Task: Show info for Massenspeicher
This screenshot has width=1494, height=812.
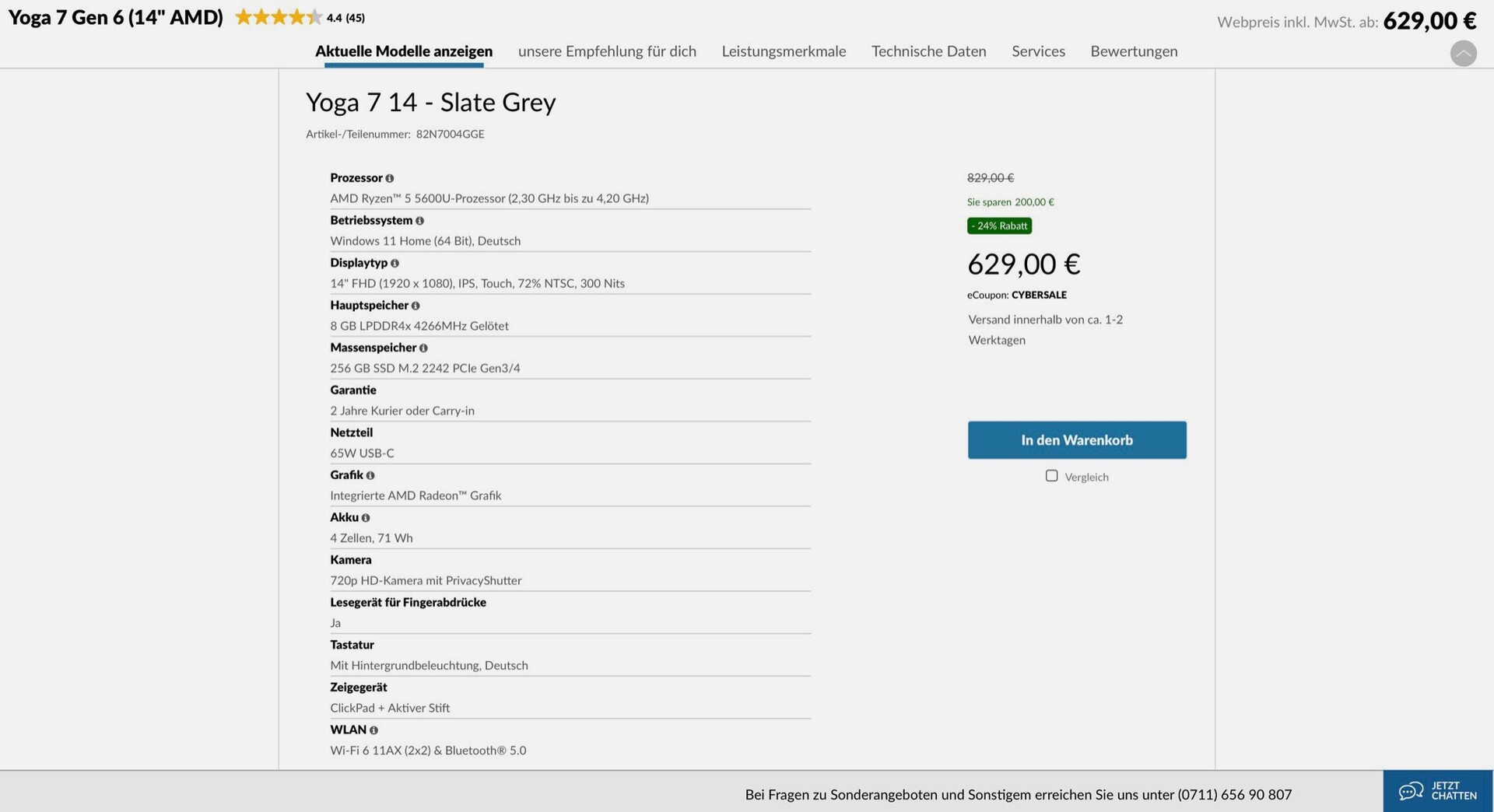Action: (x=423, y=348)
